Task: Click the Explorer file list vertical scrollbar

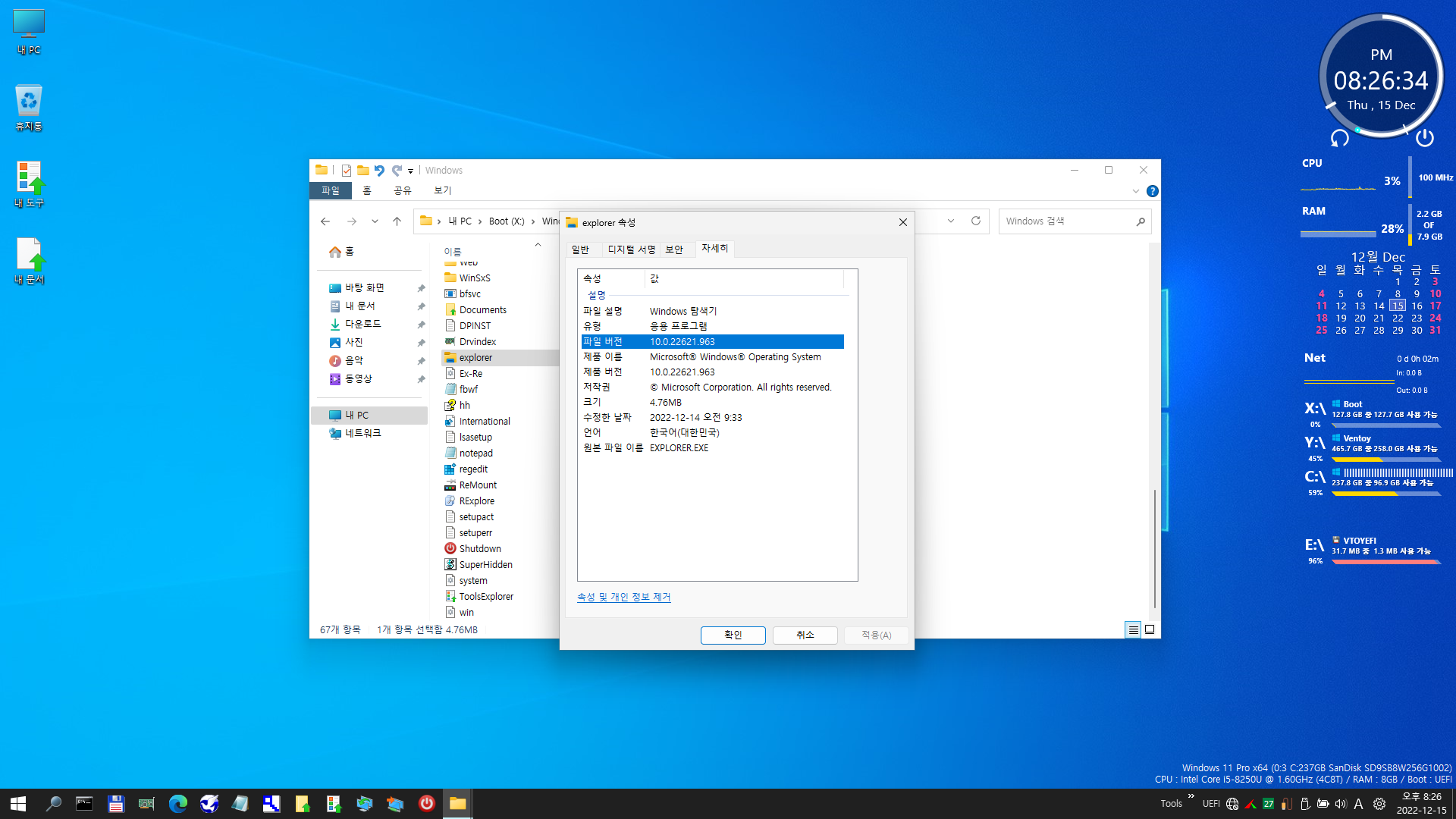Action: [x=1154, y=549]
